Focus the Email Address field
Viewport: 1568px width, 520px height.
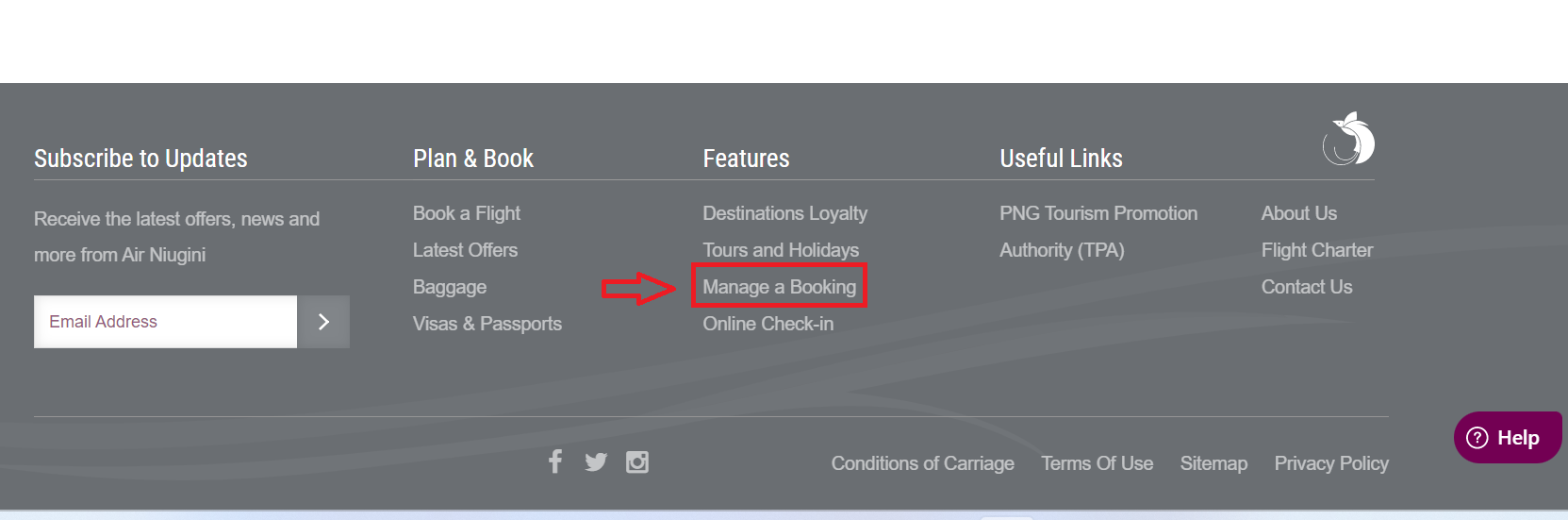click(x=166, y=322)
